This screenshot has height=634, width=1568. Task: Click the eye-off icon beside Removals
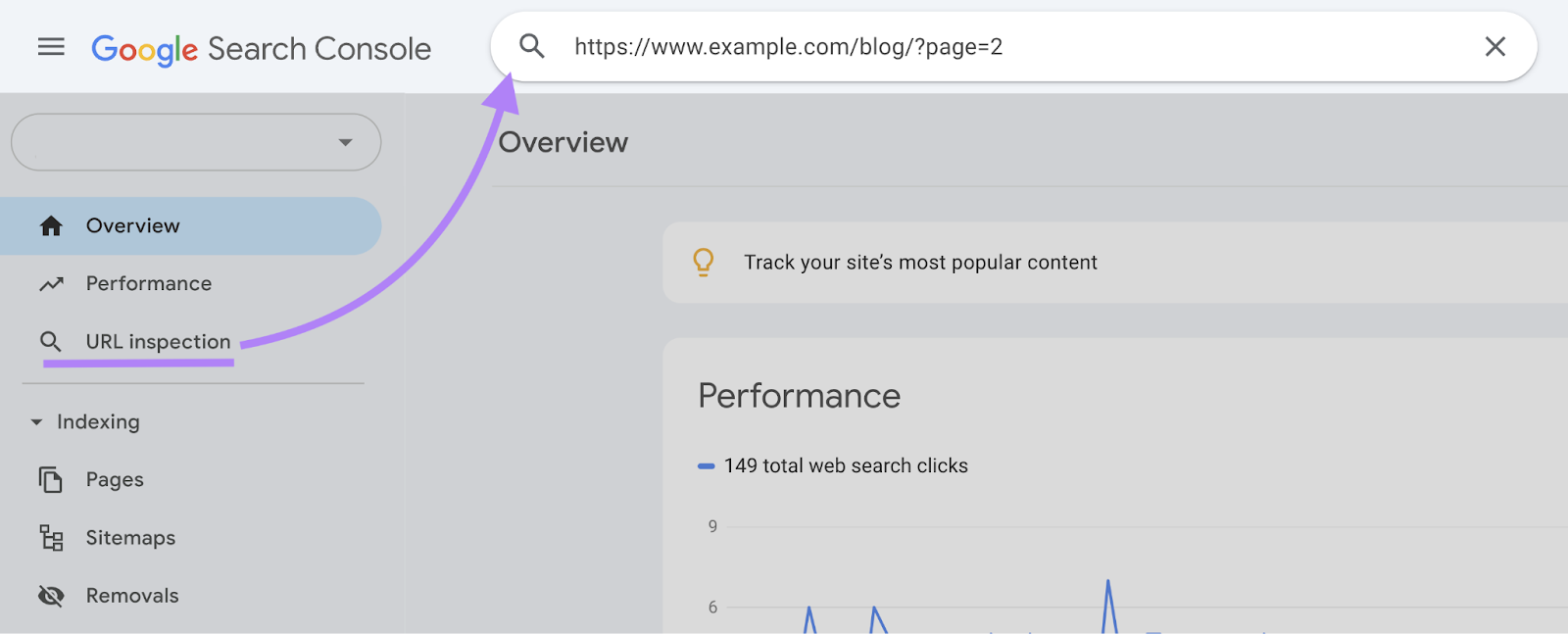click(x=50, y=595)
